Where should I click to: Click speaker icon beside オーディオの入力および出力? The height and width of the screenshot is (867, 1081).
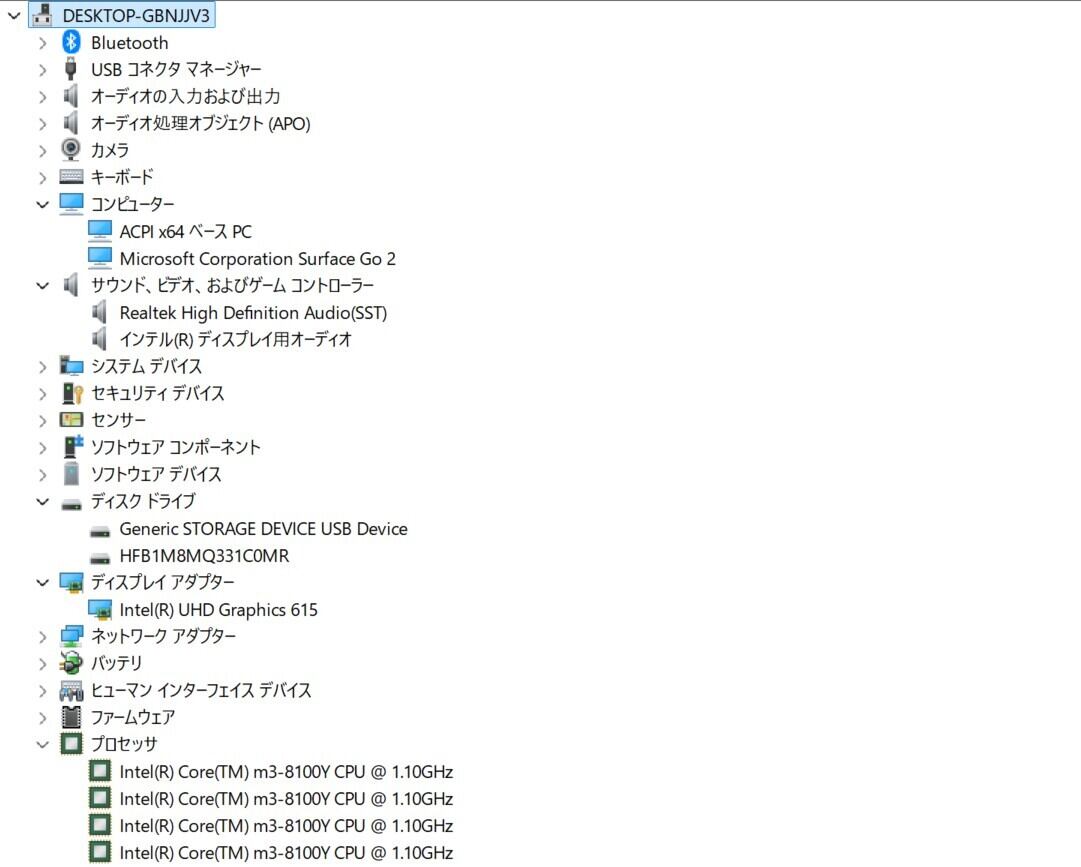70,96
